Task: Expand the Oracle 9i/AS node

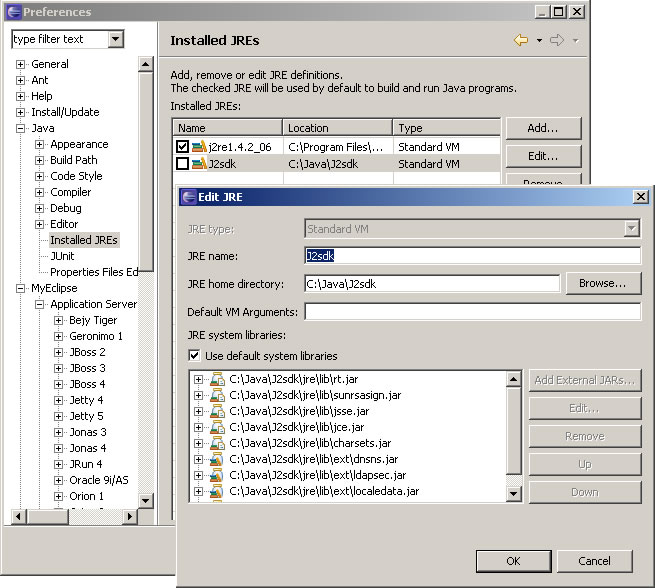Action: 58,480
